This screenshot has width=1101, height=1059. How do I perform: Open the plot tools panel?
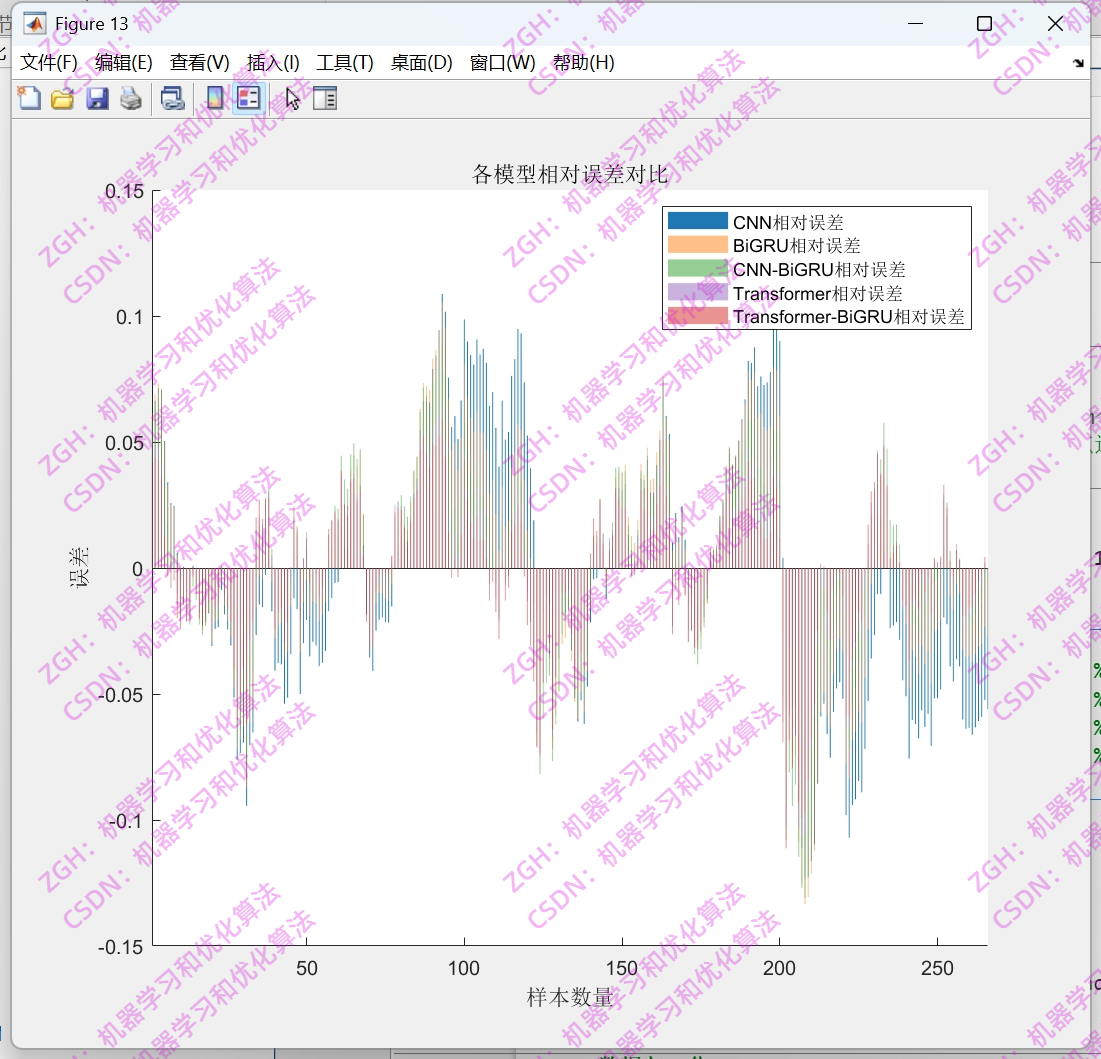tap(325, 98)
